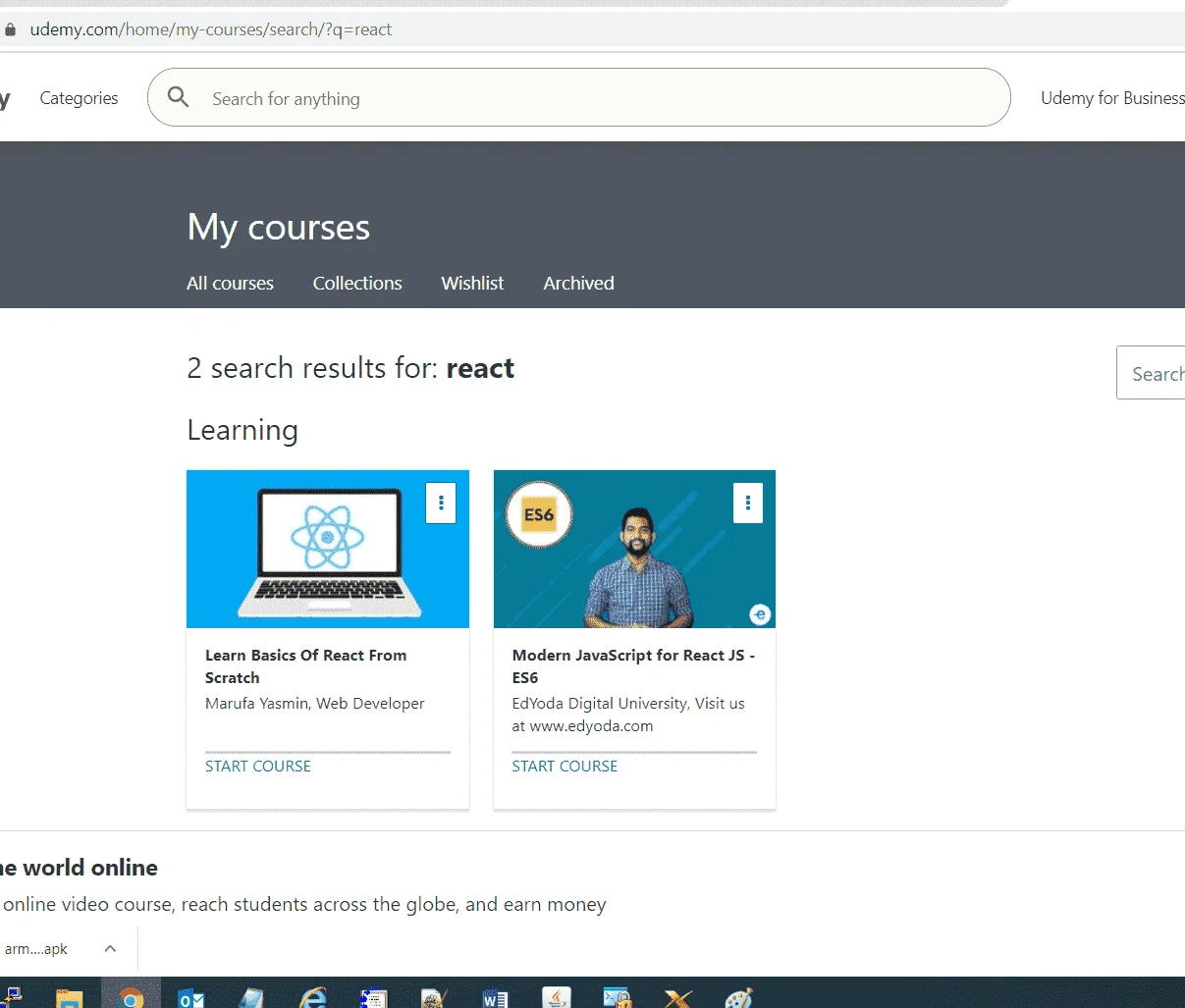This screenshot has width=1185, height=1008.
Task: Open options menu on Modern JavaScript for React JS card
Action: 748,504
